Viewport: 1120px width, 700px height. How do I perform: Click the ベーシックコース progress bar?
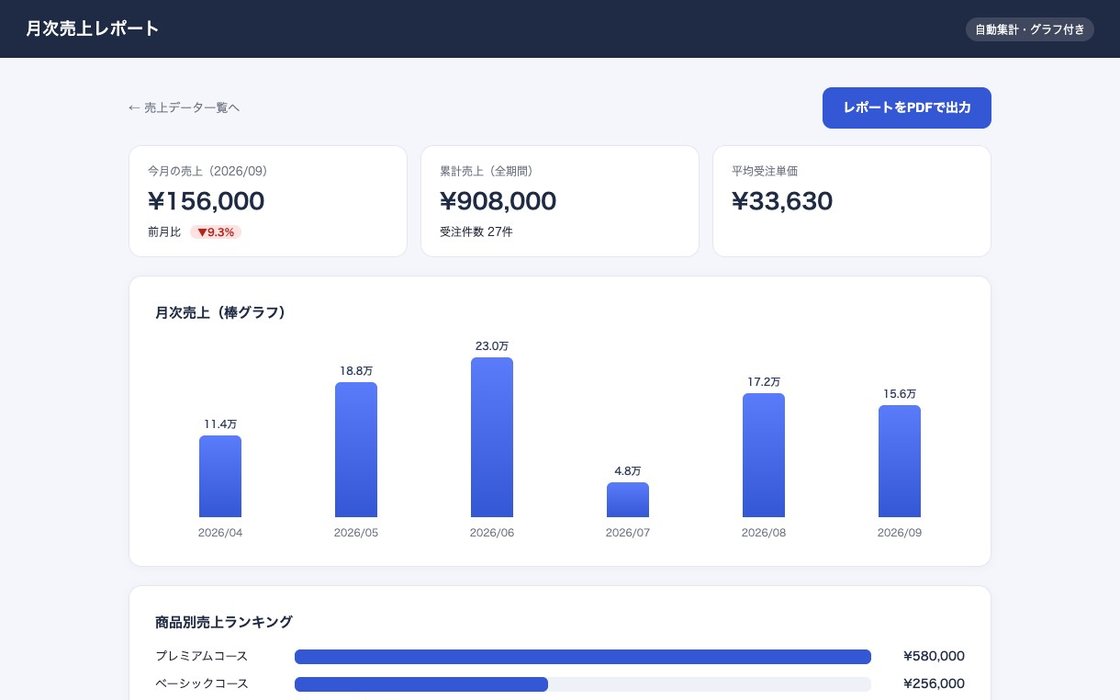583,684
